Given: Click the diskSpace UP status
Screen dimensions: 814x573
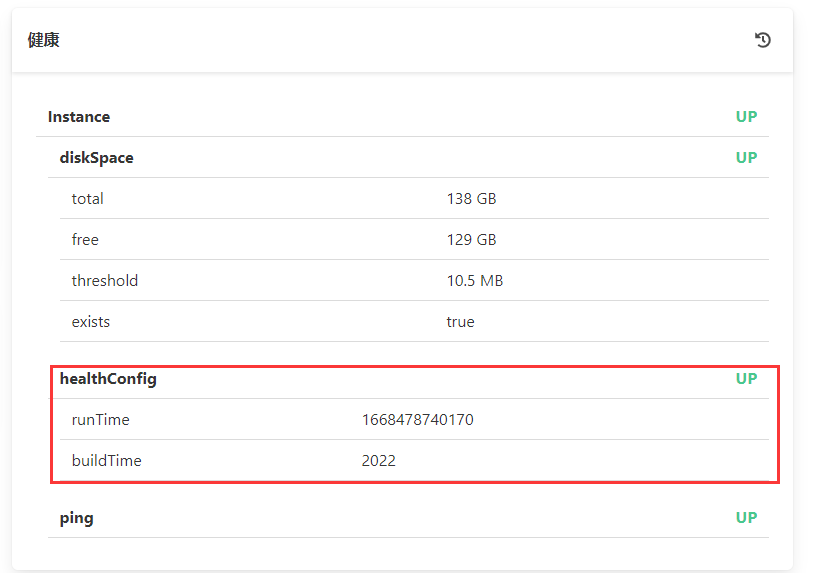Looking at the screenshot, I should [x=746, y=158].
